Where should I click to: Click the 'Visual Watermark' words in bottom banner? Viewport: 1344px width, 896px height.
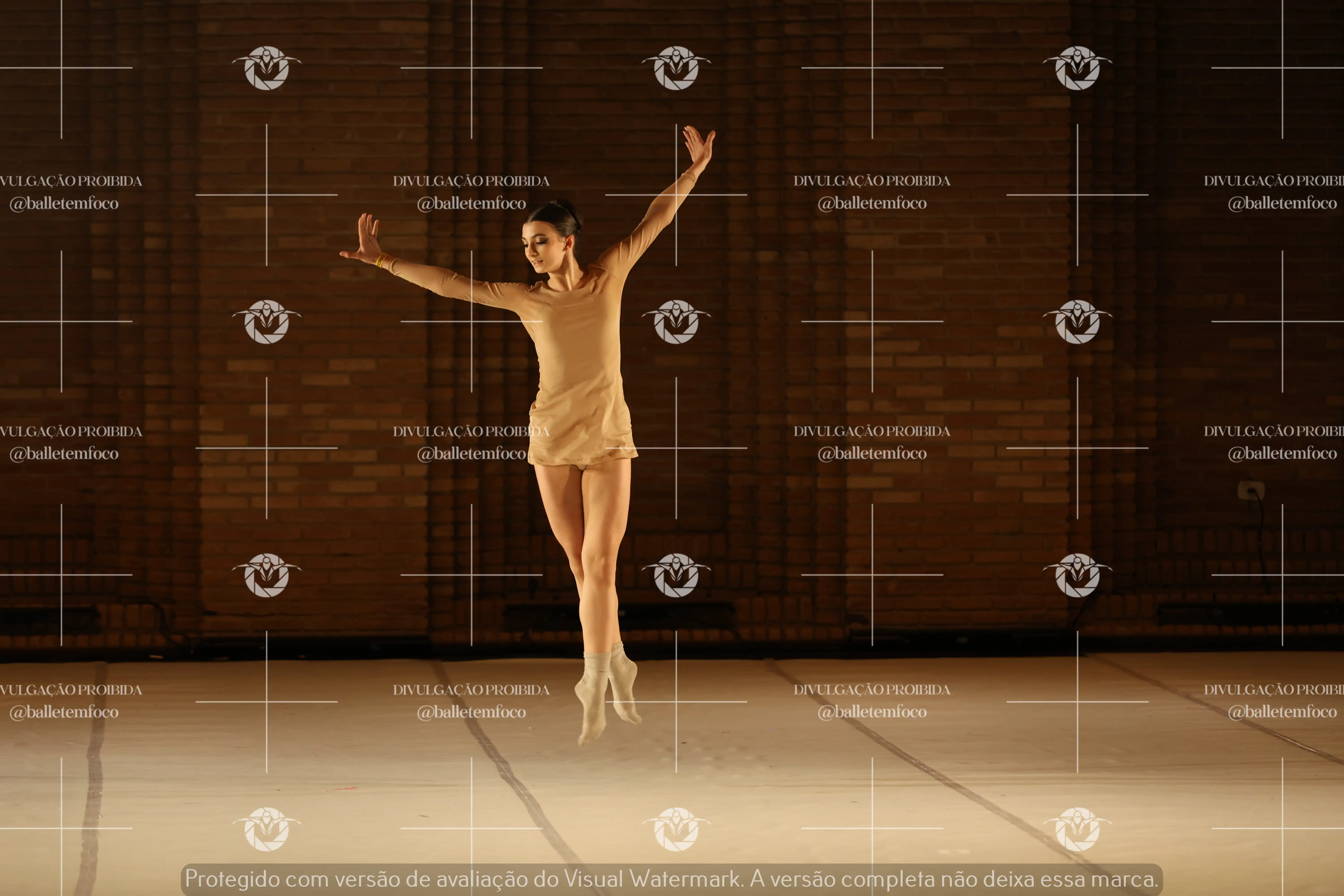(x=652, y=878)
